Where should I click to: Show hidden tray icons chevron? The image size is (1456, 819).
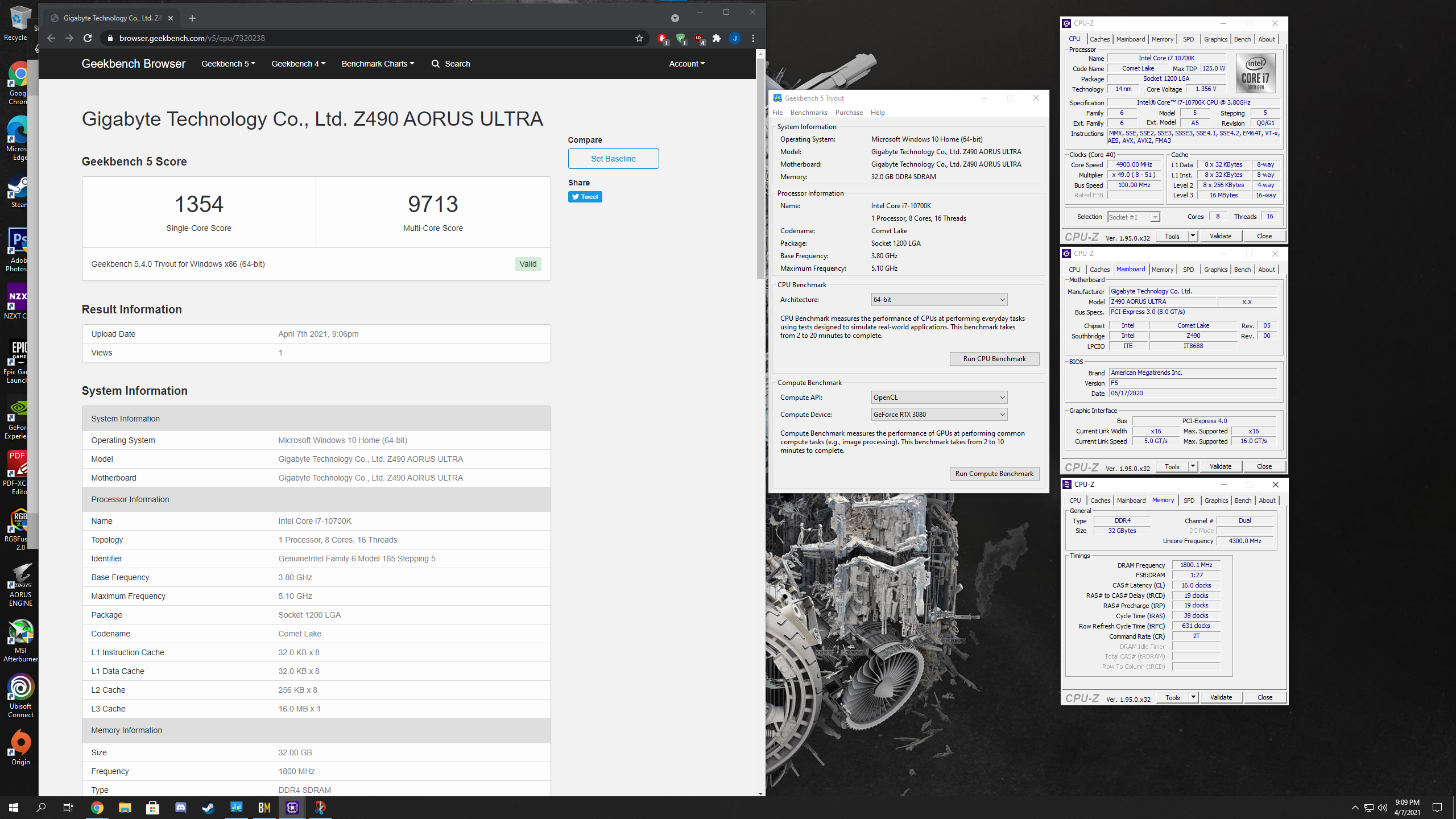point(1355,808)
